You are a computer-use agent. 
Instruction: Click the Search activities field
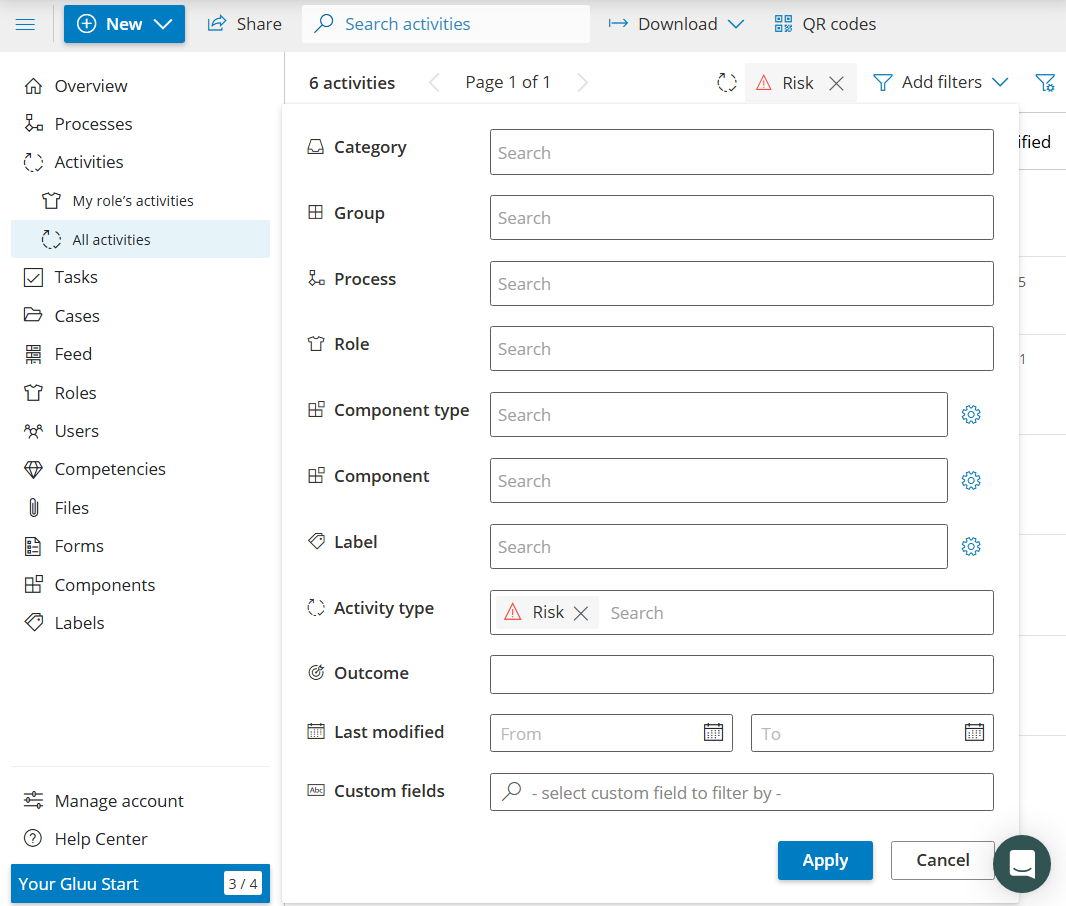click(446, 24)
